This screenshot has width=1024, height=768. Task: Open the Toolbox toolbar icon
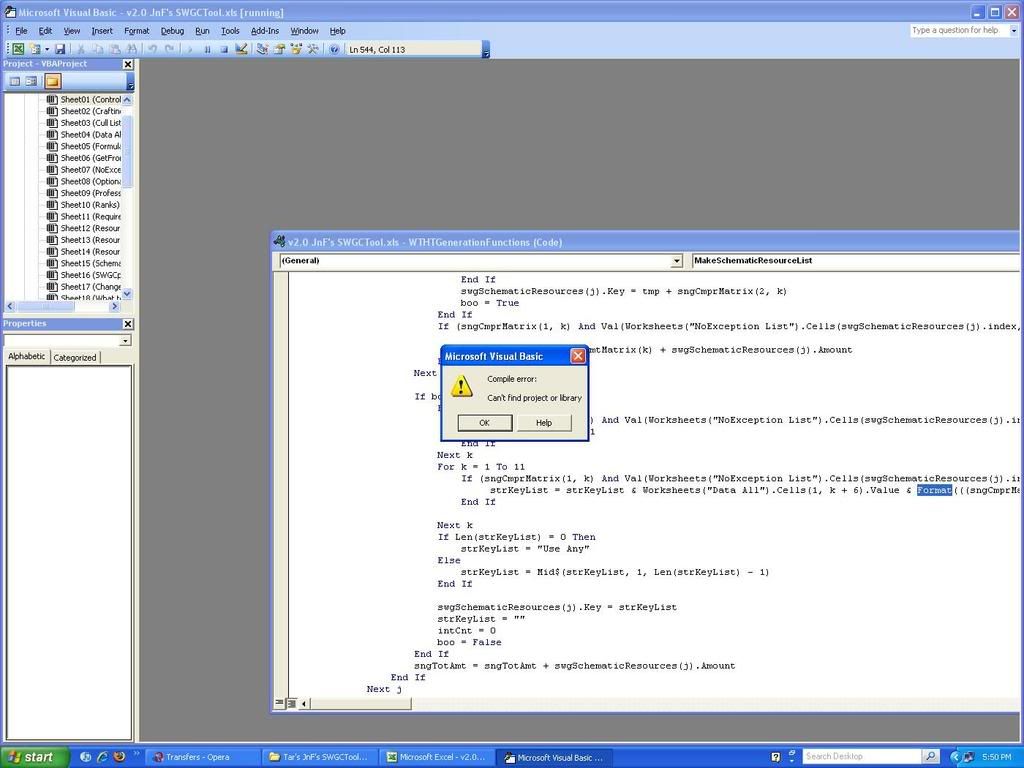pos(313,49)
